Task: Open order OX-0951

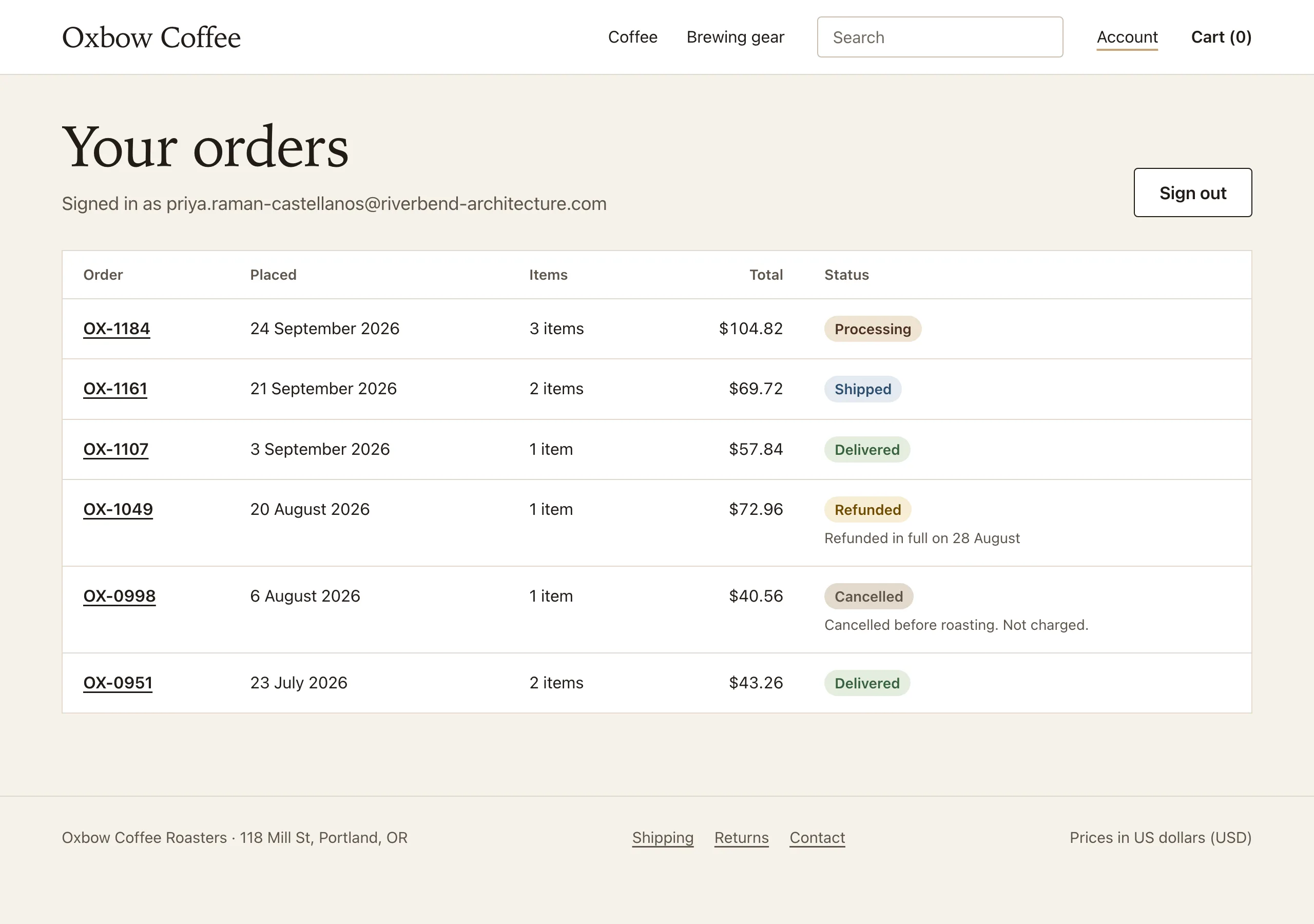Action: point(118,683)
